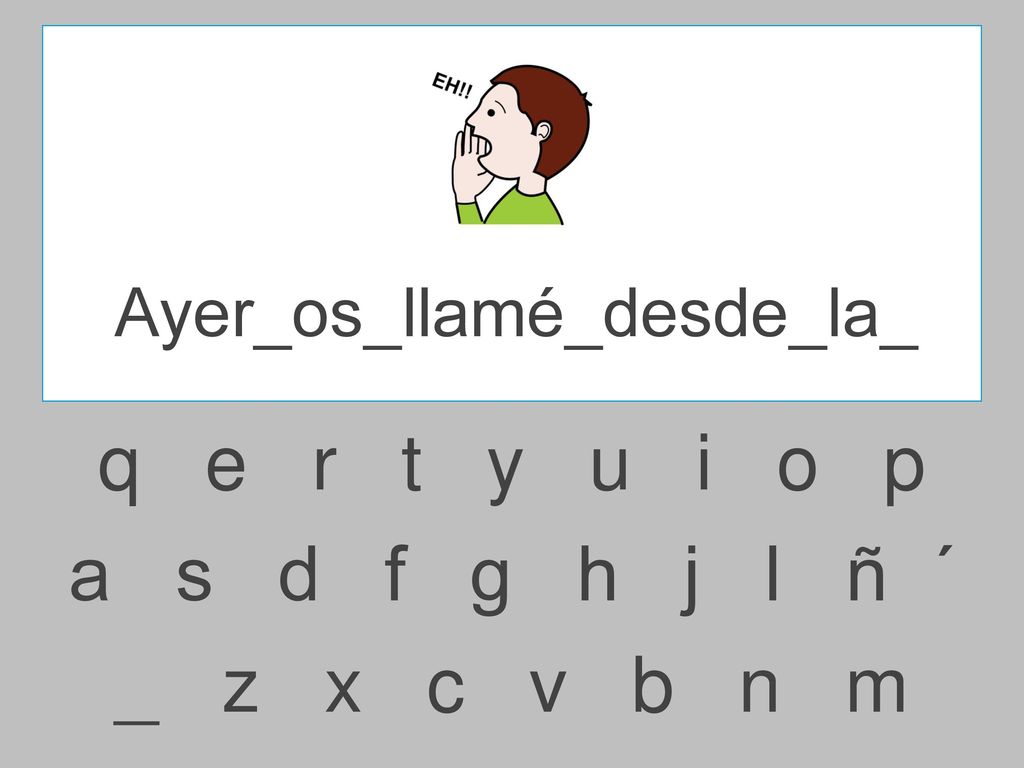Hit the letter t key

[411, 462]
